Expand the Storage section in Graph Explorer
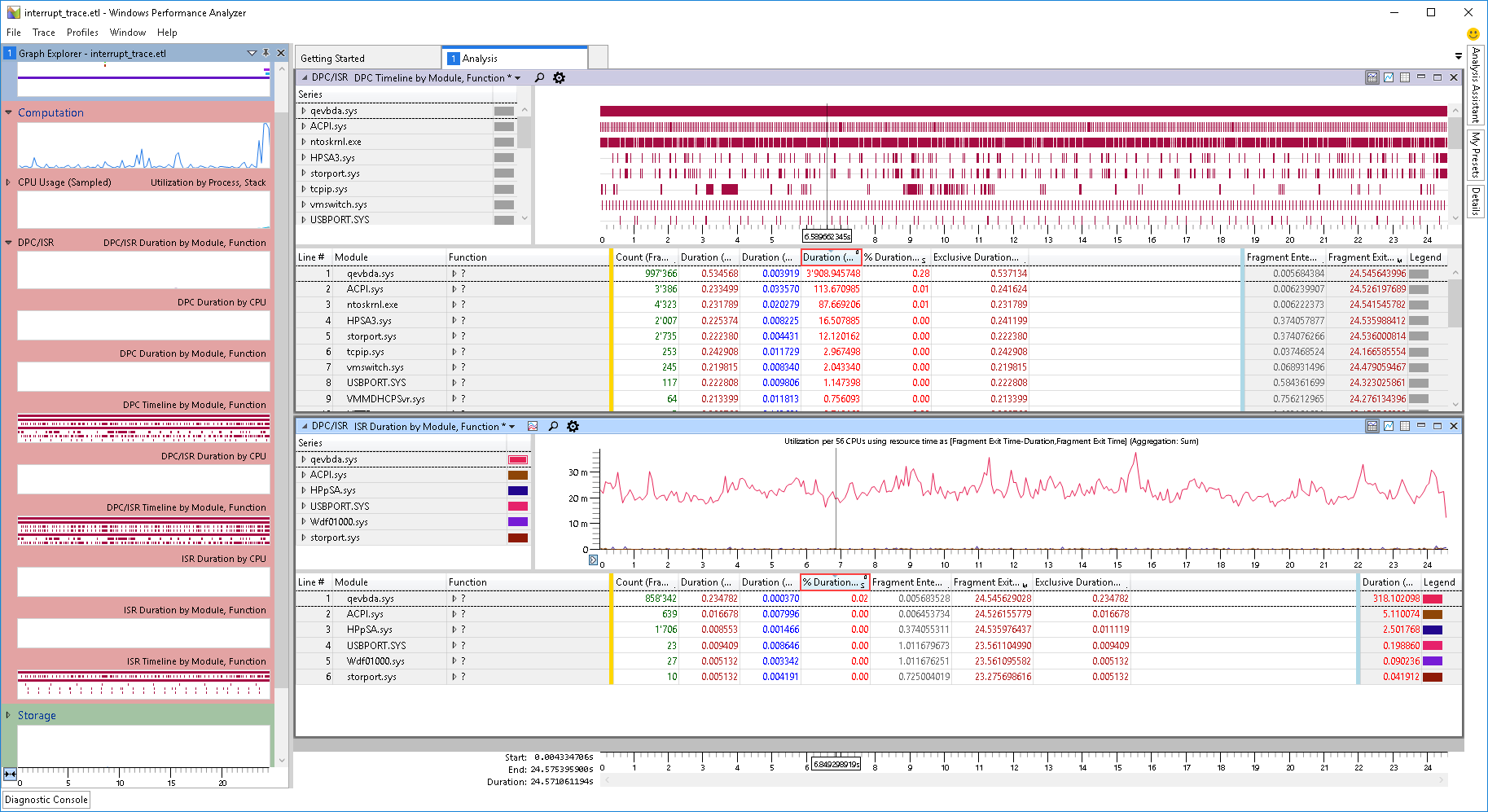Image resolution: width=1488 pixels, height=812 pixels. 8,715
